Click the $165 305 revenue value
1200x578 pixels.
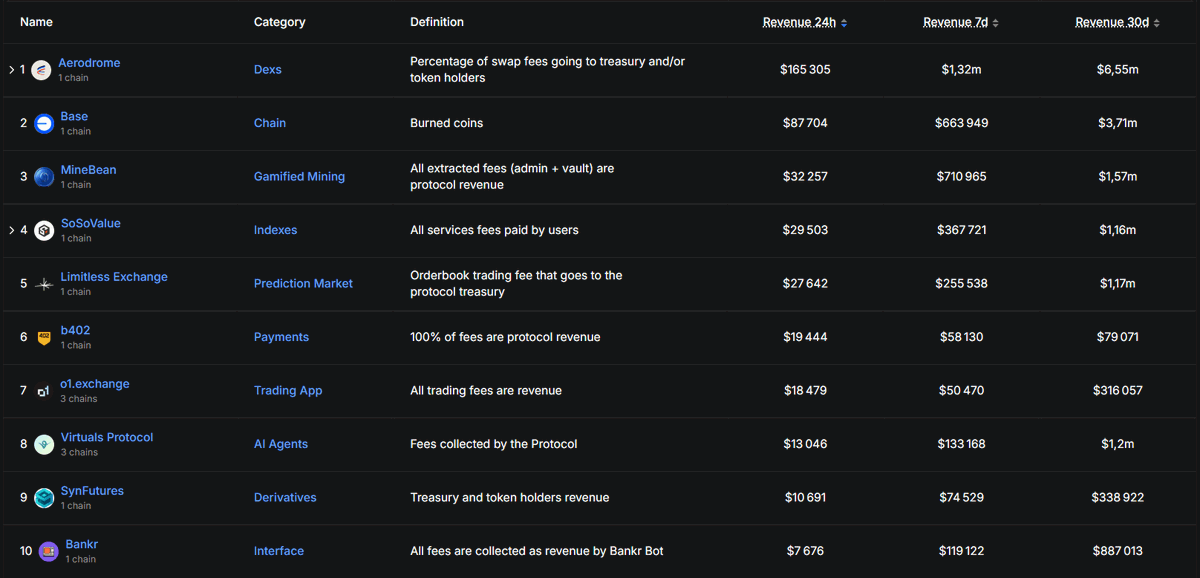pos(805,70)
